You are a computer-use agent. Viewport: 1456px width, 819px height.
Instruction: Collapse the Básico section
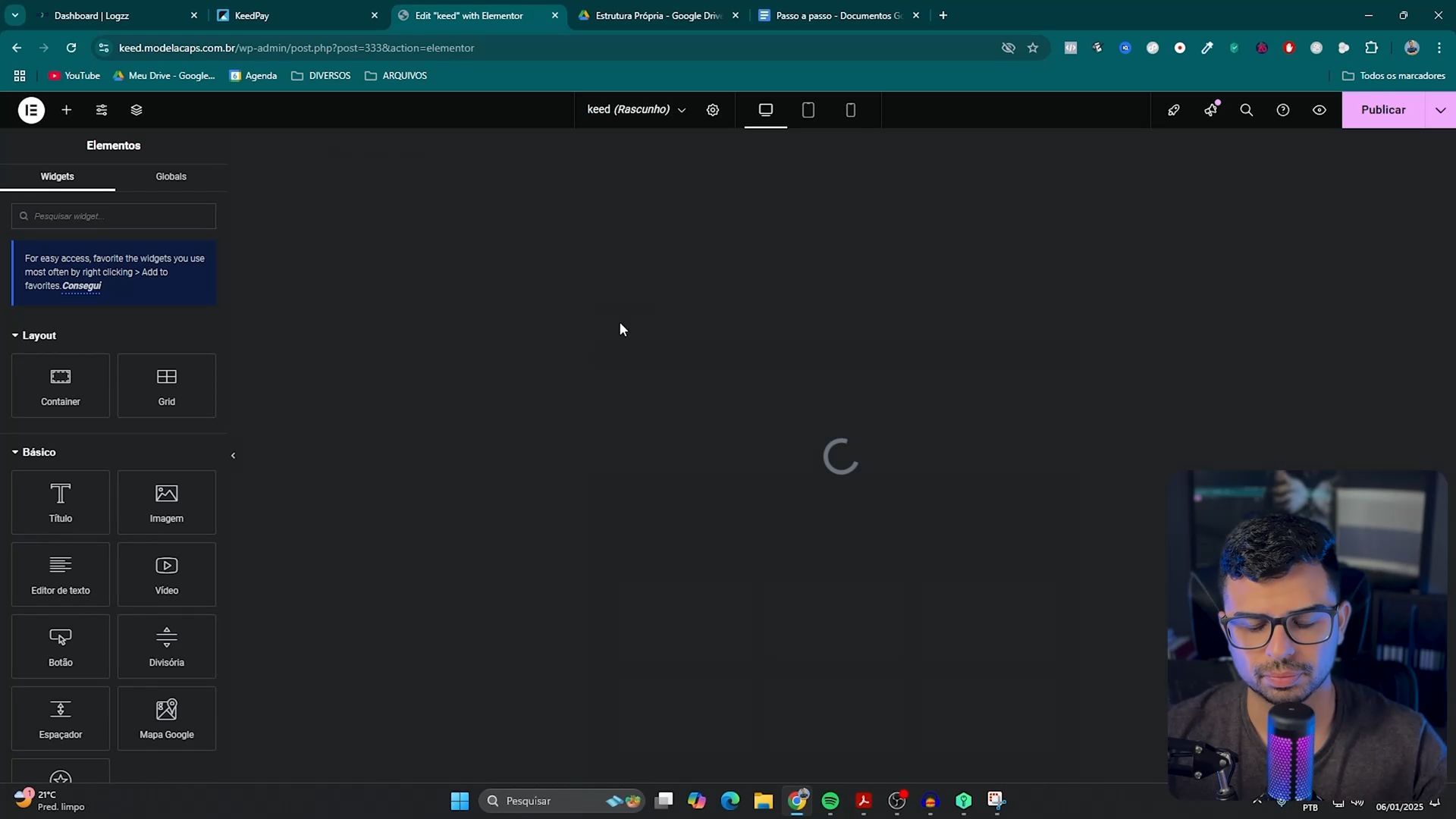34,452
